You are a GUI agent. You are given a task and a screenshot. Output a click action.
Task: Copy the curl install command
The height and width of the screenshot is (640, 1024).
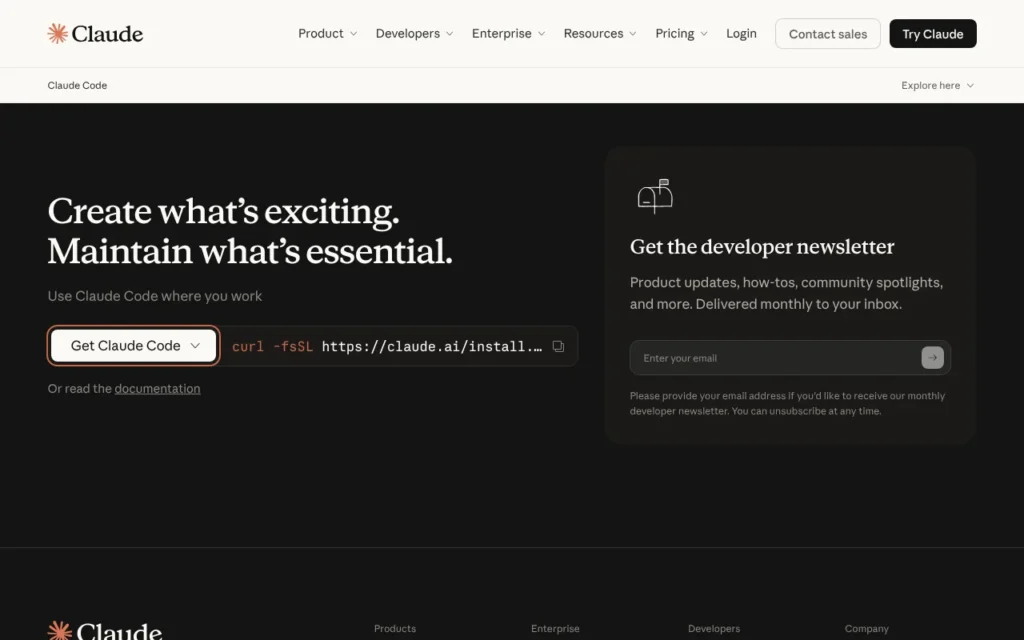558,346
